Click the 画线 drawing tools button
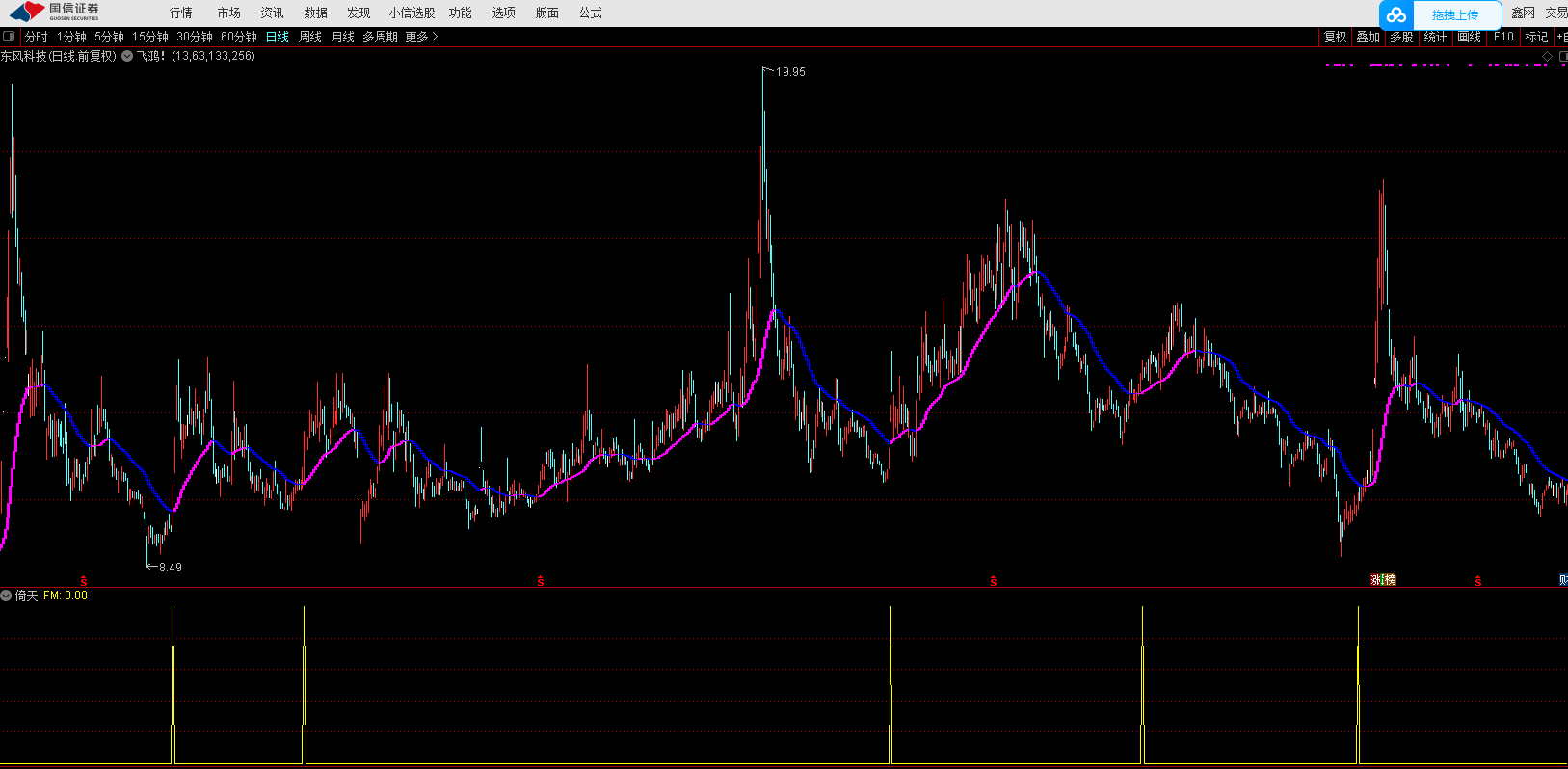The height and width of the screenshot is (769, 1568). pyautogui.click(x=1469, y=37)
